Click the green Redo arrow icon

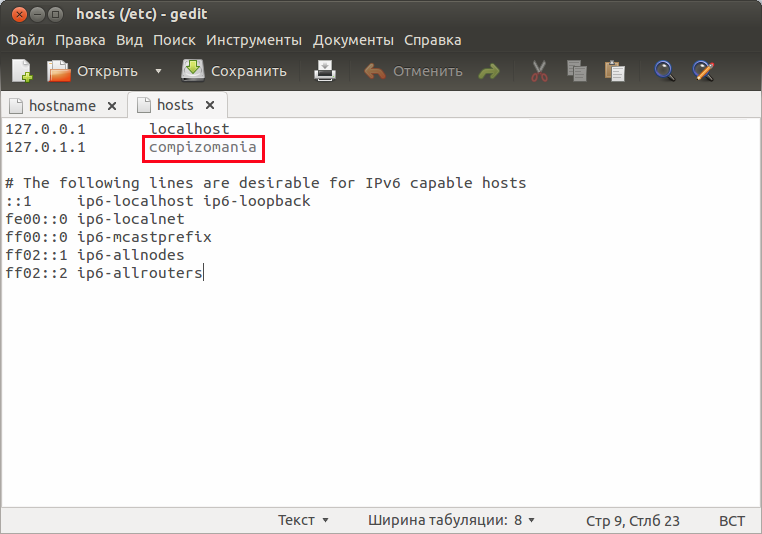[x=489, y=71]
